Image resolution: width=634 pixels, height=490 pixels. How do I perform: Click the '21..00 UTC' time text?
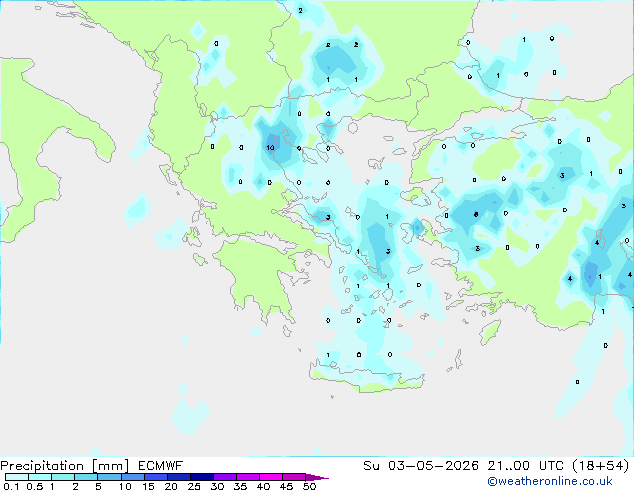[525, 466]
